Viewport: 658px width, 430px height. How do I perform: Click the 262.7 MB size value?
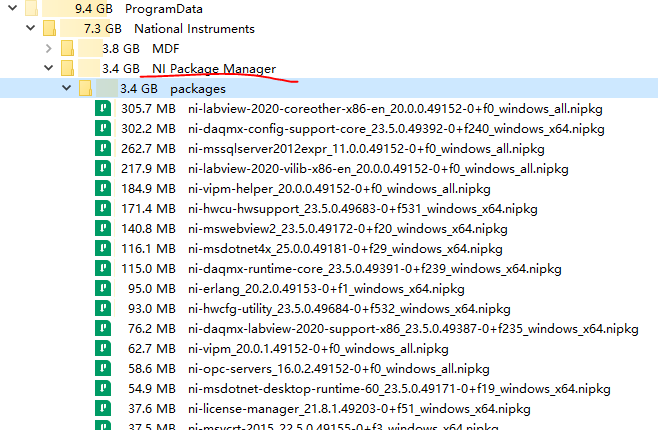point(148,149)
